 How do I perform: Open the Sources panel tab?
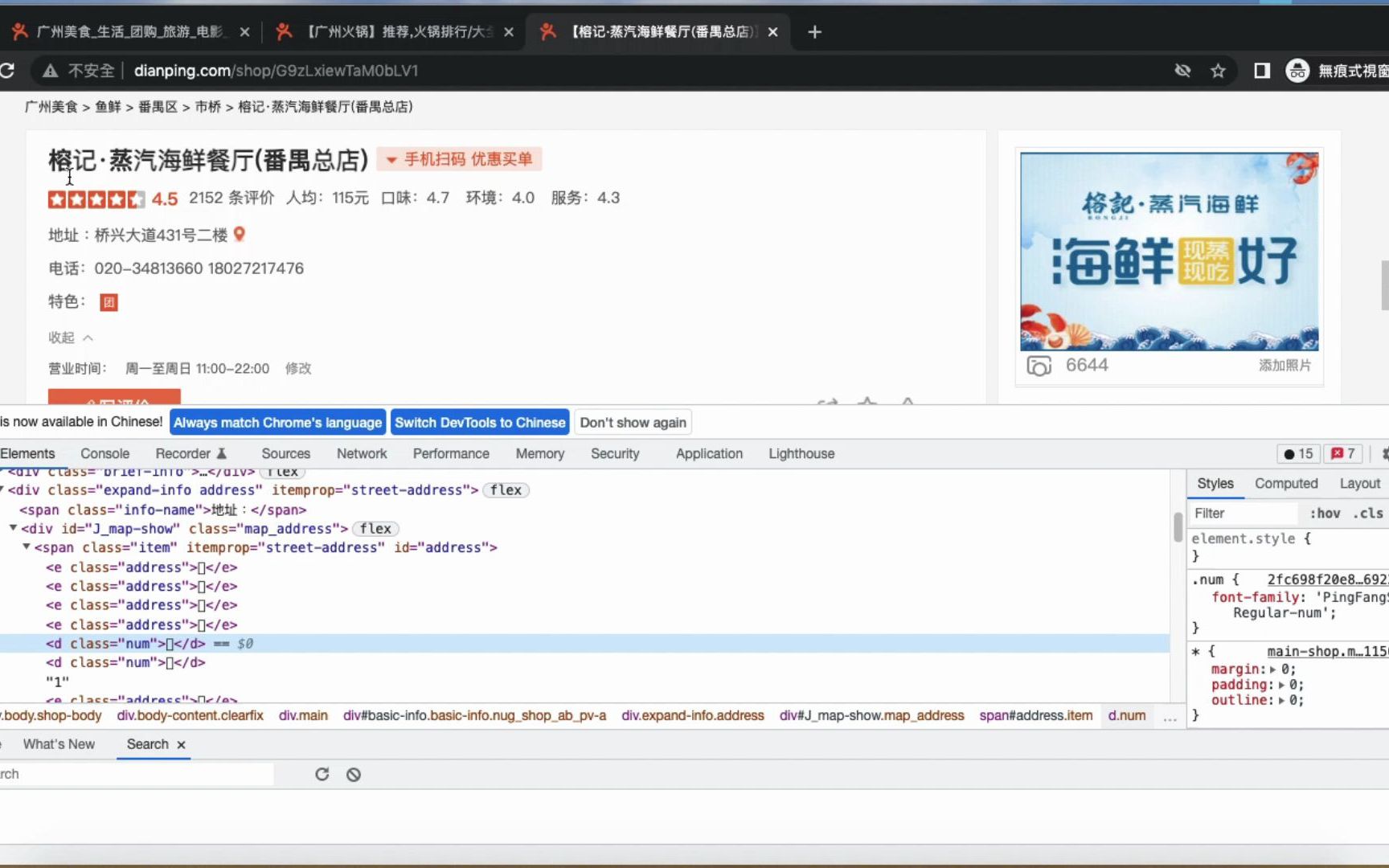285,454
